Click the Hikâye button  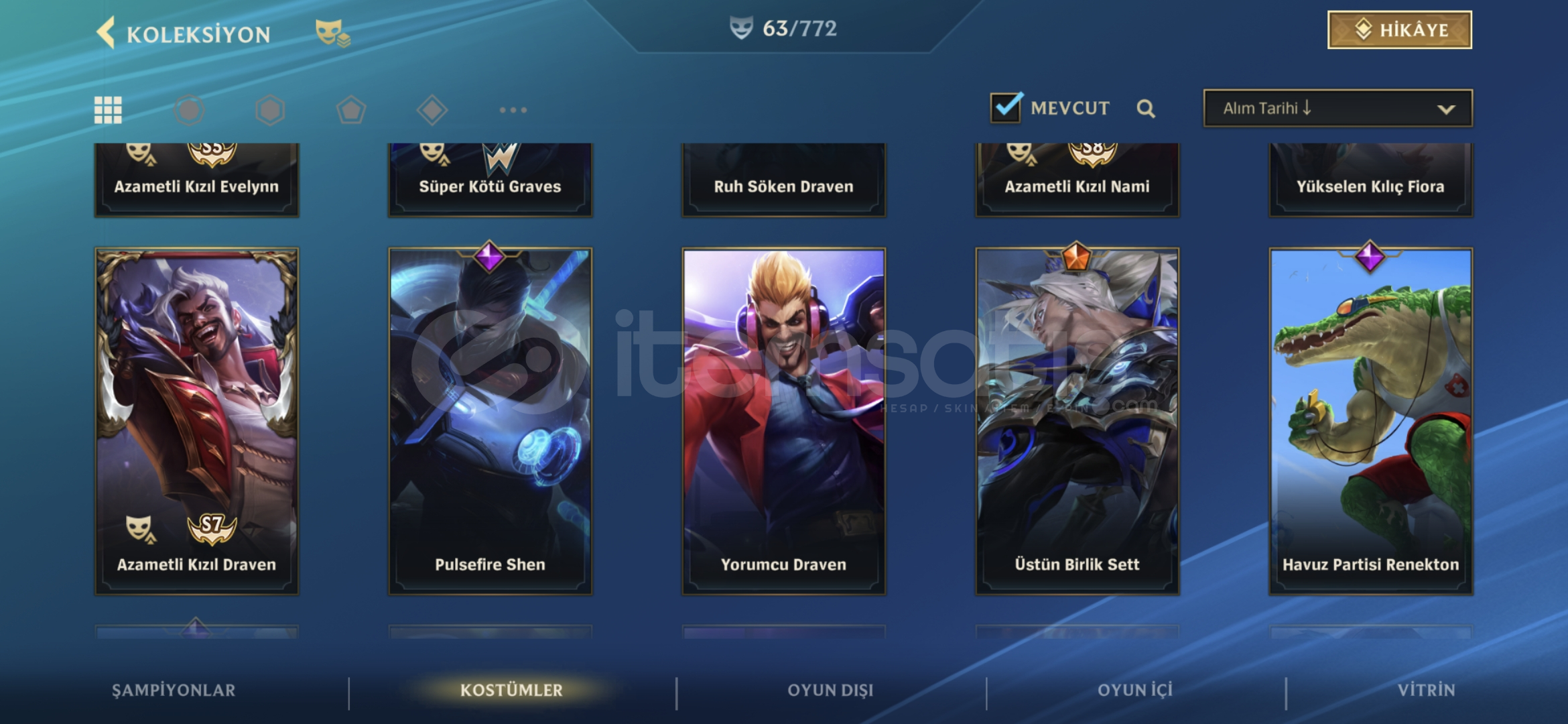click(x=1400, y=30)
